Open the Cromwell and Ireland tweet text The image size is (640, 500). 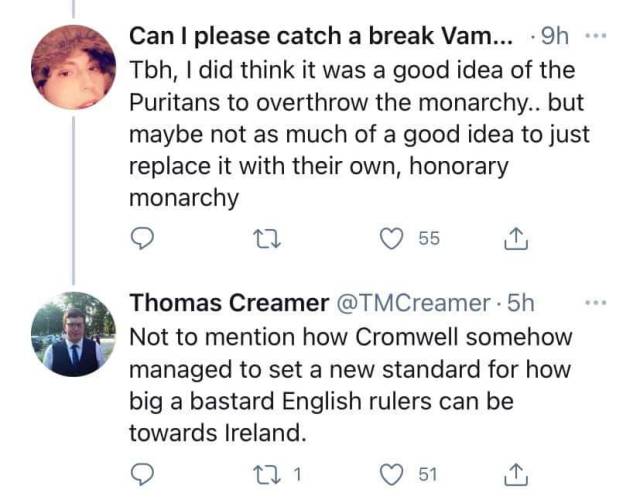pos(350,385)
